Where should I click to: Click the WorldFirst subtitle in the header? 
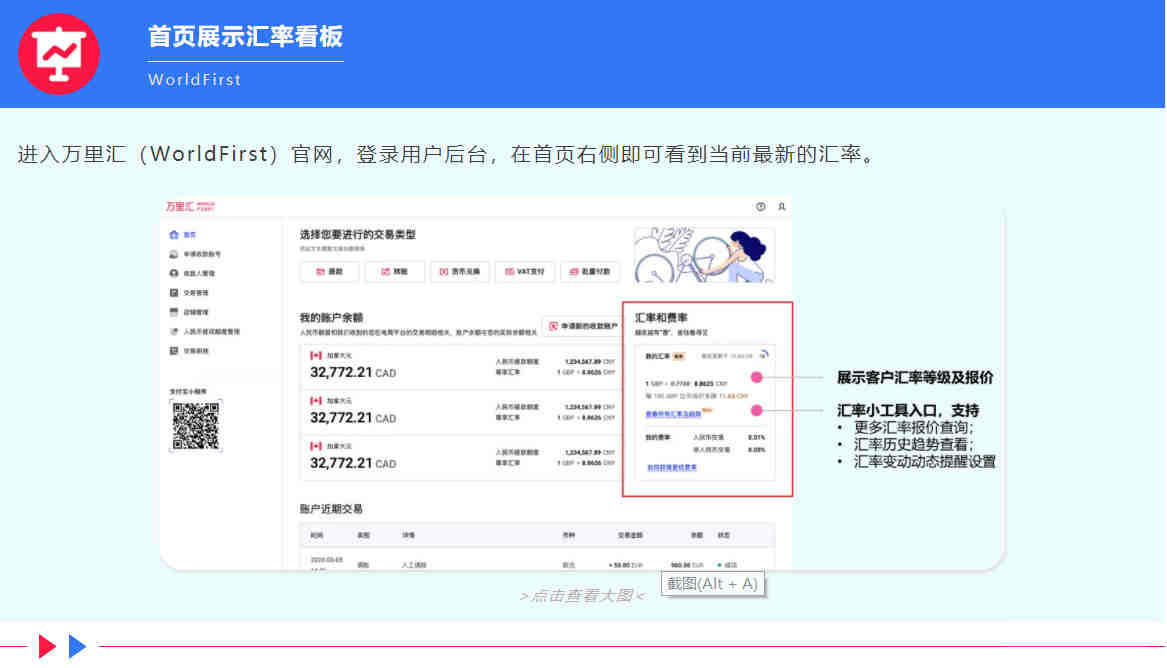pos(195,80)
